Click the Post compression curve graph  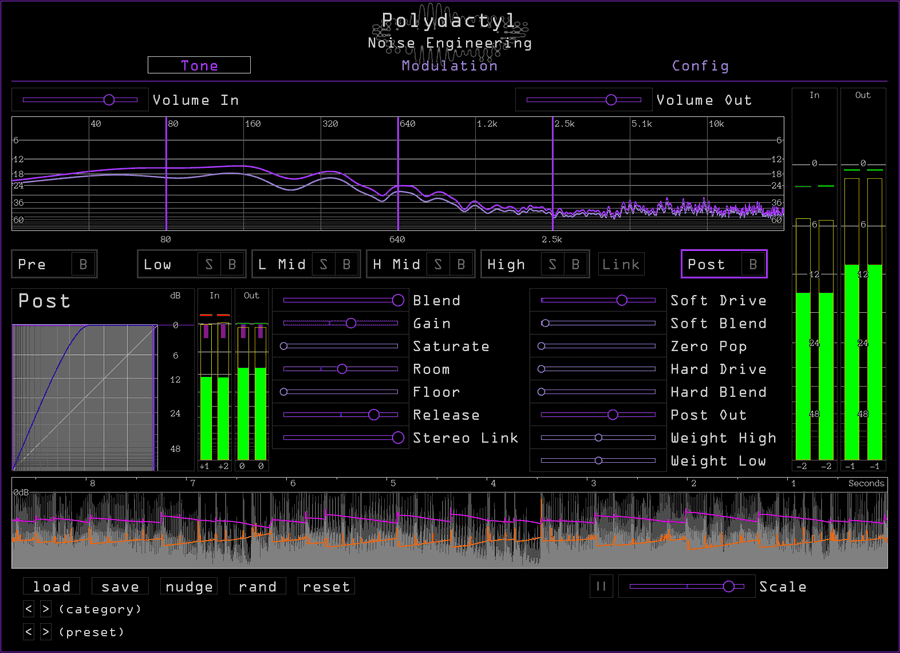(84, 397)
